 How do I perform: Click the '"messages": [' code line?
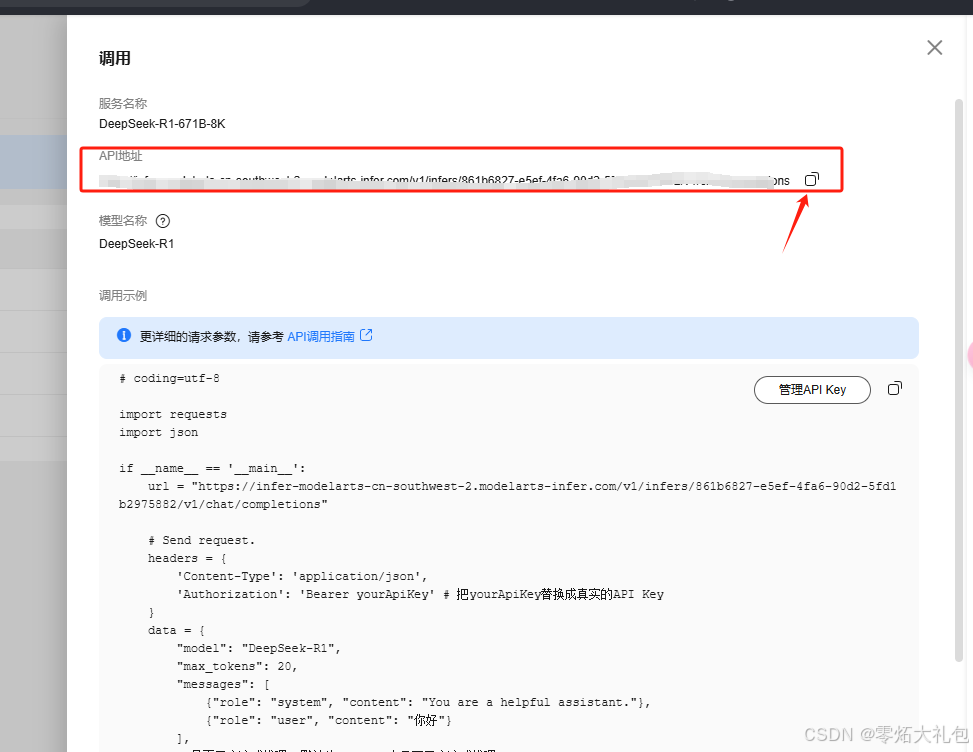pos(223,684)
